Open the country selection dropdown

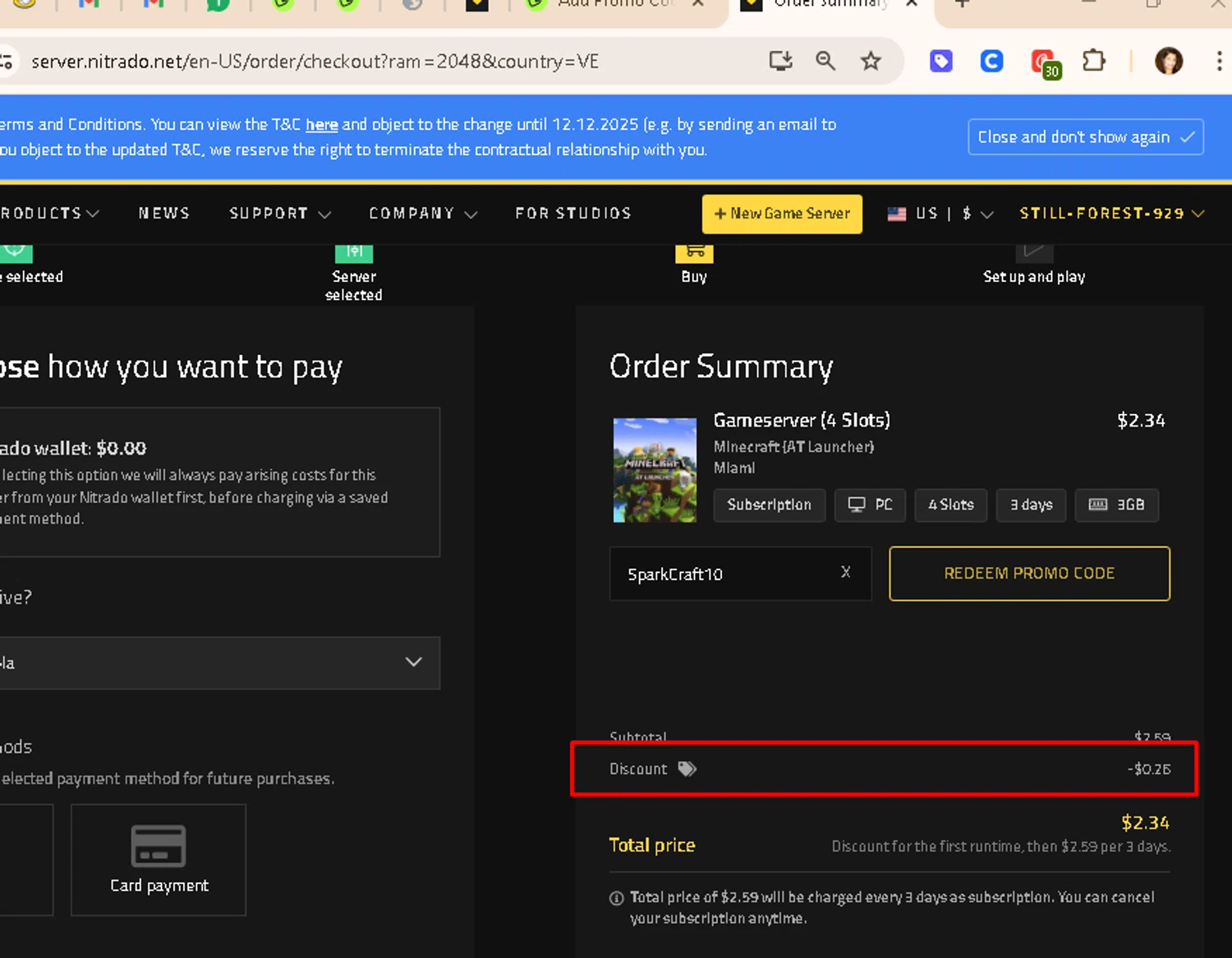coord(219,662)
